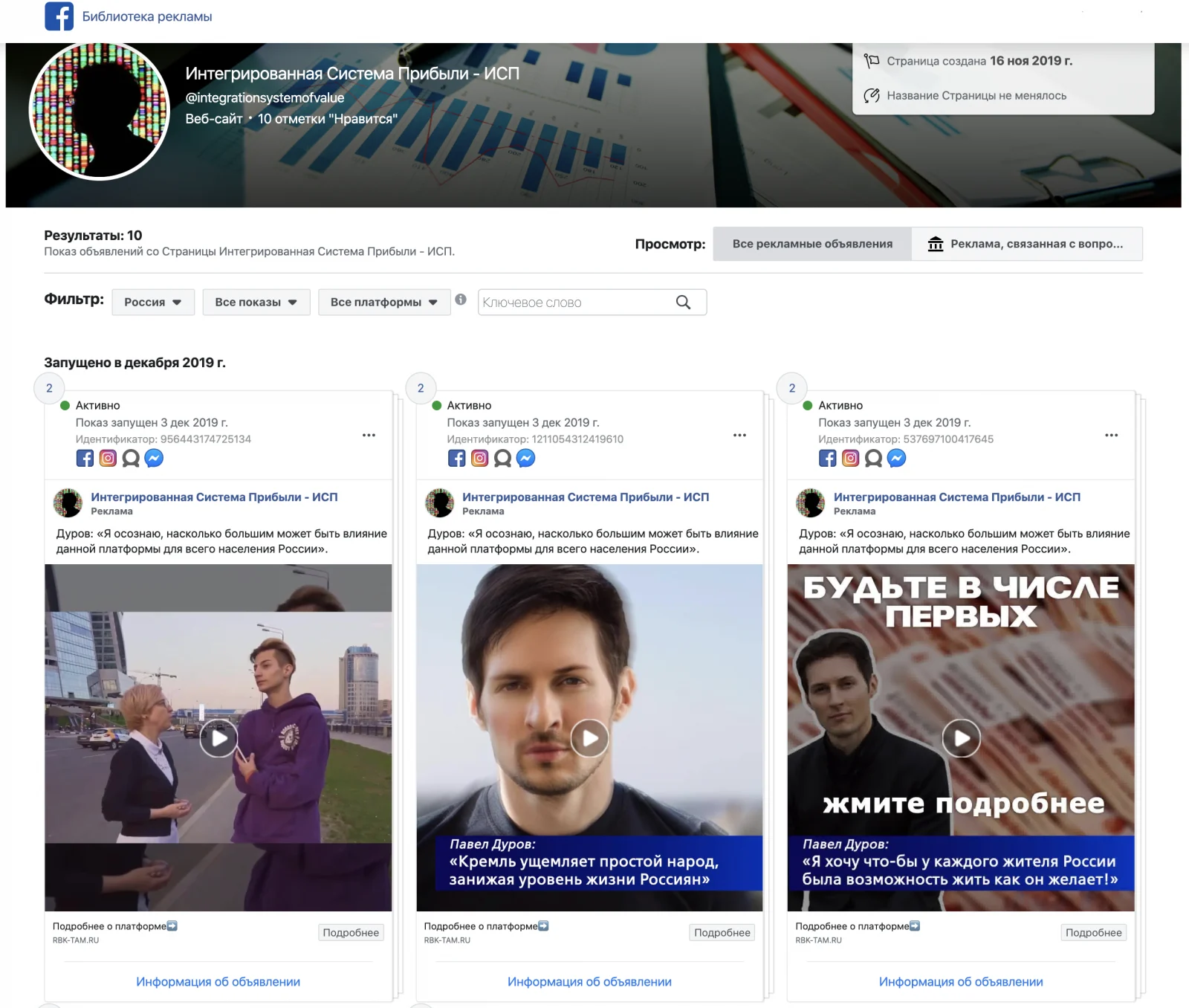Image resolution: width=1189 pixels, height=1008 pixels.
Task: Click the Instagram platform icon on ad 956443174725134
Action: point(108,458)
